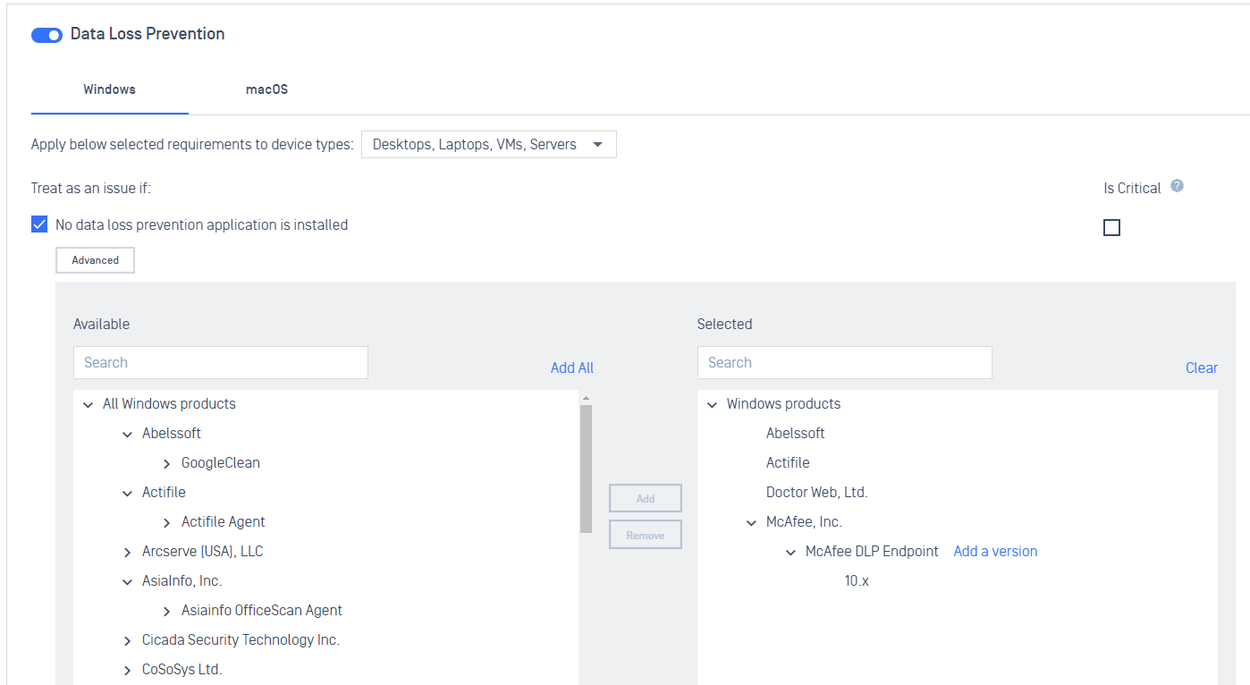Check the Is Critical checkbox
The height and width of the screenshot is (685, 1250).
tap(1112, 228)
